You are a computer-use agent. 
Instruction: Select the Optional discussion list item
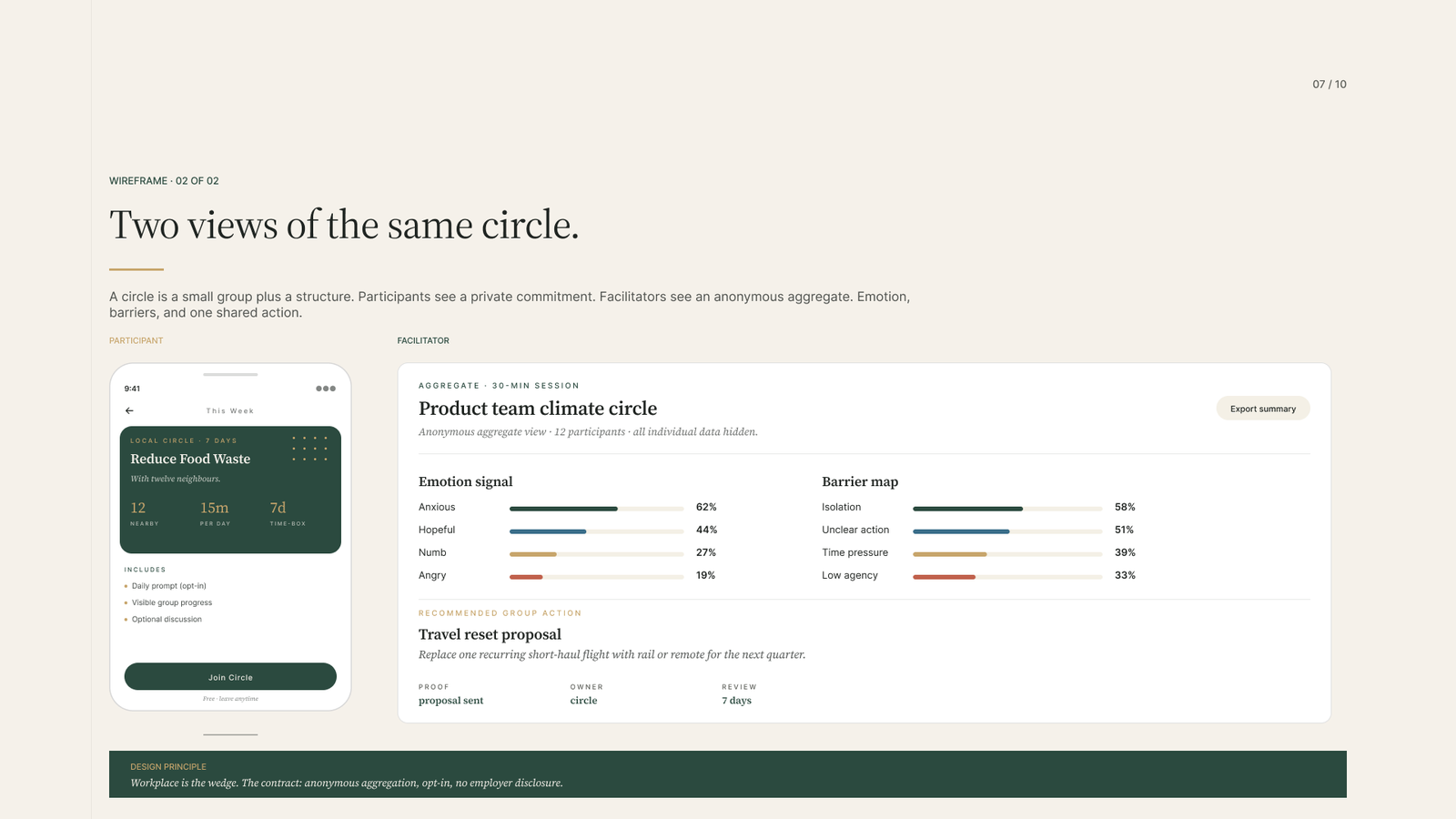pos(164,620)
